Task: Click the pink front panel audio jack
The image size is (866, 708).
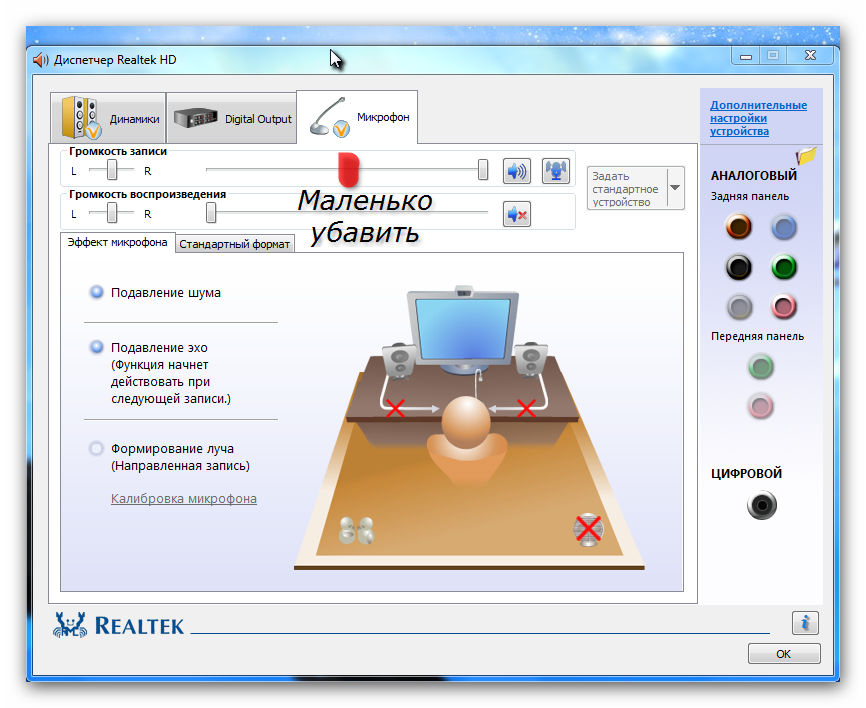Action: (x=761, y=406)
